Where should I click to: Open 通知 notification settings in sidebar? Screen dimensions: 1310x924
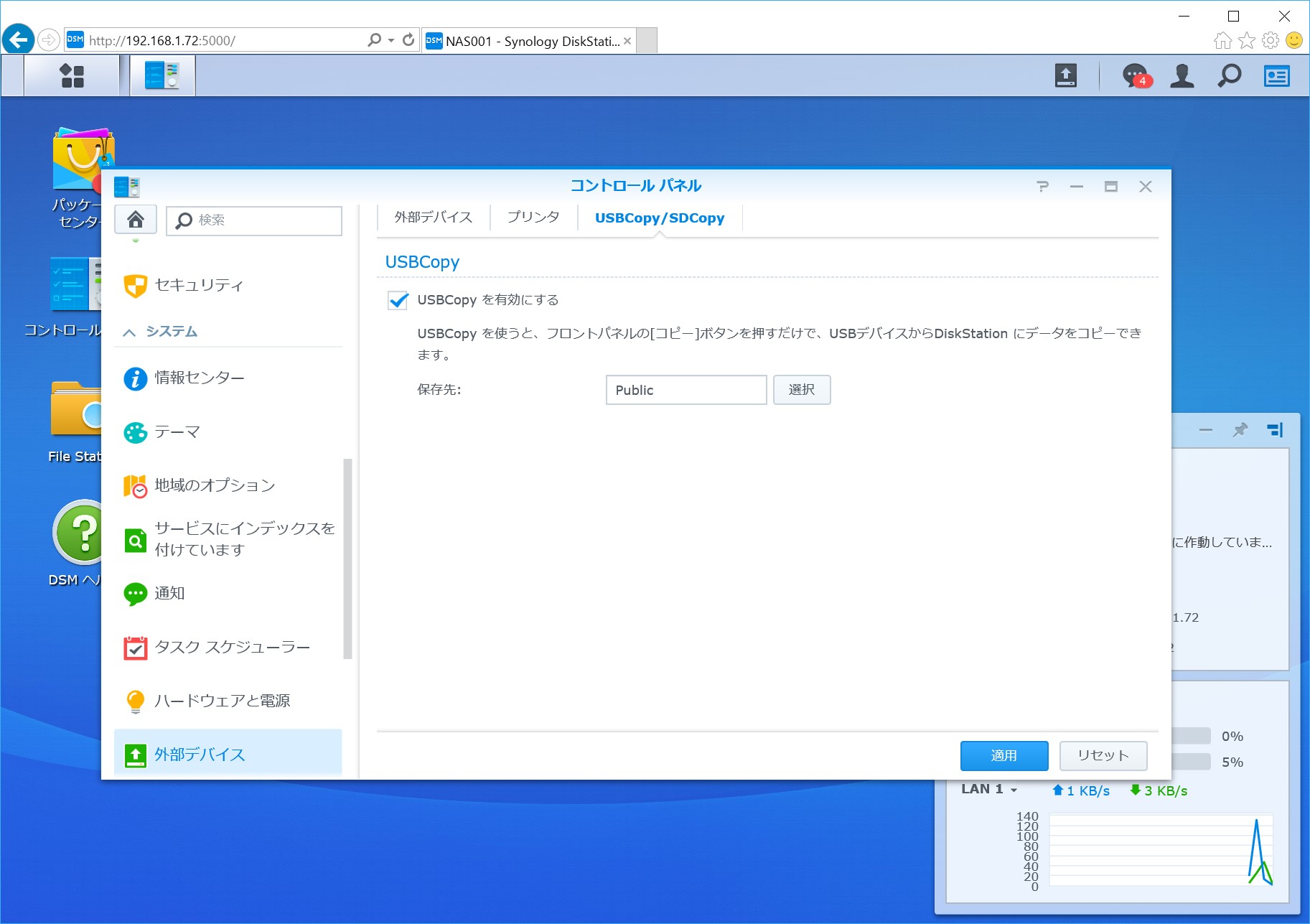point(169,593)
